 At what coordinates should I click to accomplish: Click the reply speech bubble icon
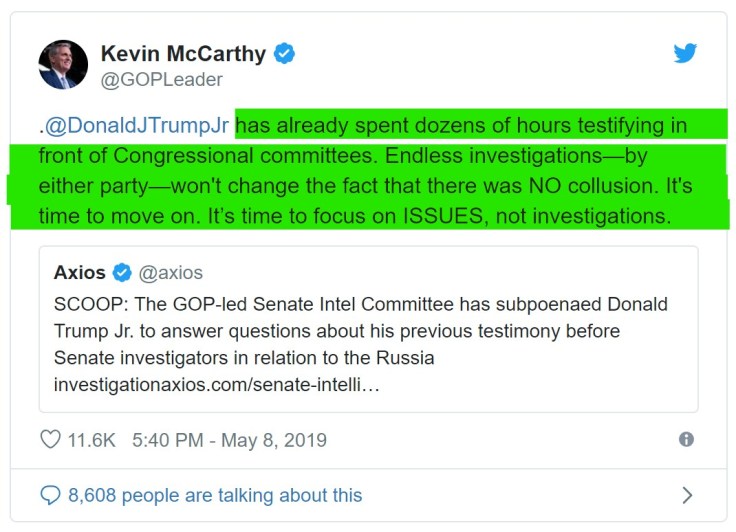tap(50, 495)
